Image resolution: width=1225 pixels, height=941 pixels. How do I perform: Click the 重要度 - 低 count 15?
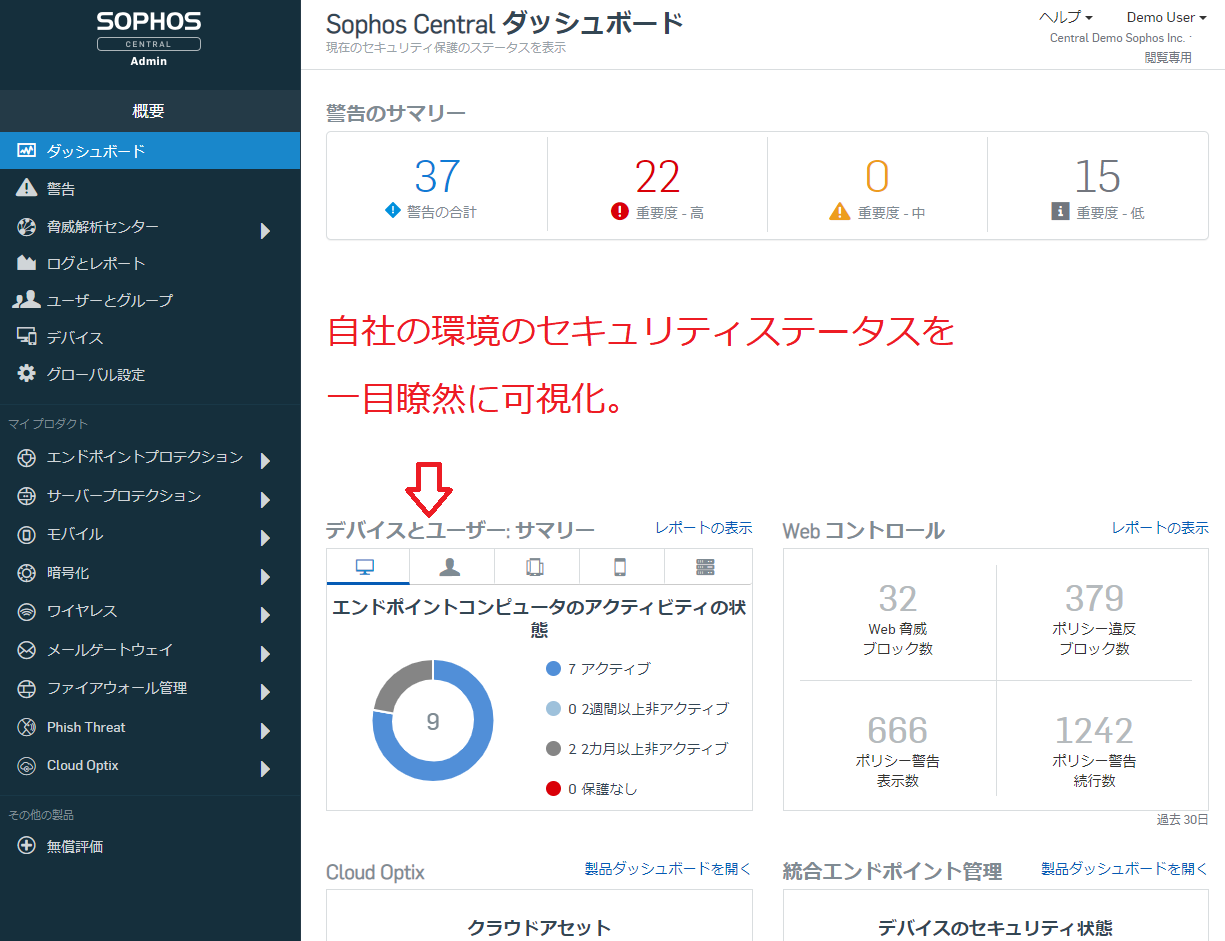pyautogui.click(x=1097, y=177)
